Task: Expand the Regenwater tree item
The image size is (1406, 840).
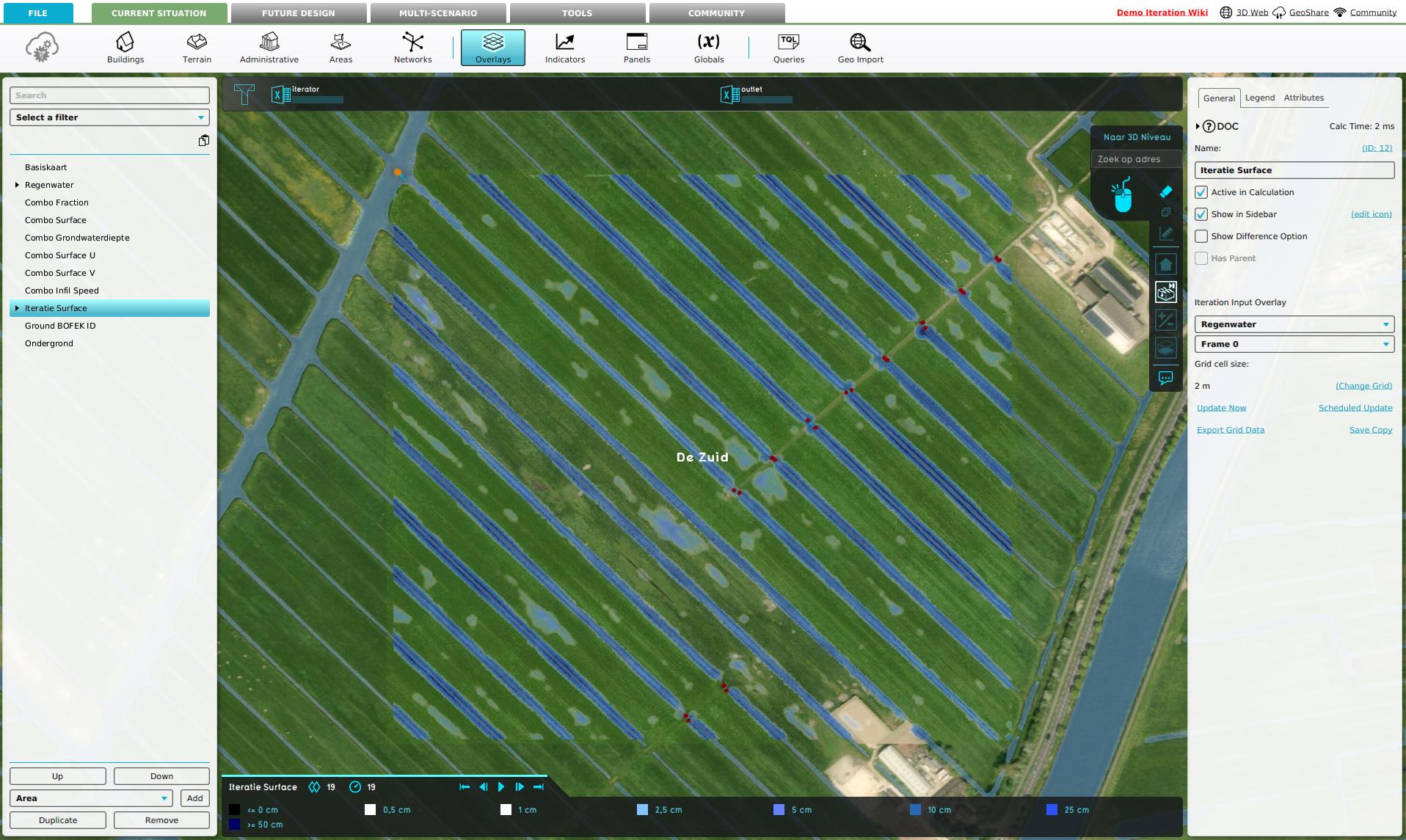Action: click(x=17, y=185)
